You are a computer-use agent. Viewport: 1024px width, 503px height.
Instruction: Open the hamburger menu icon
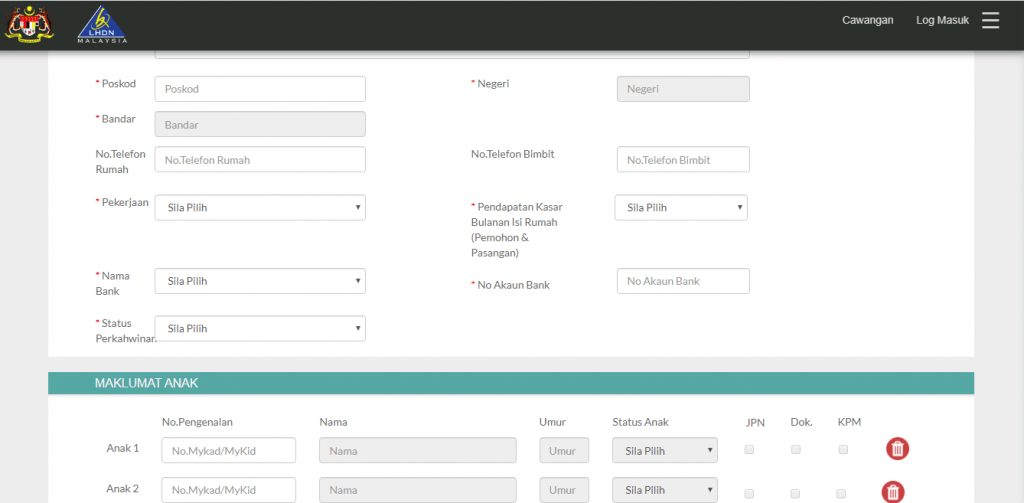(990, 20)
